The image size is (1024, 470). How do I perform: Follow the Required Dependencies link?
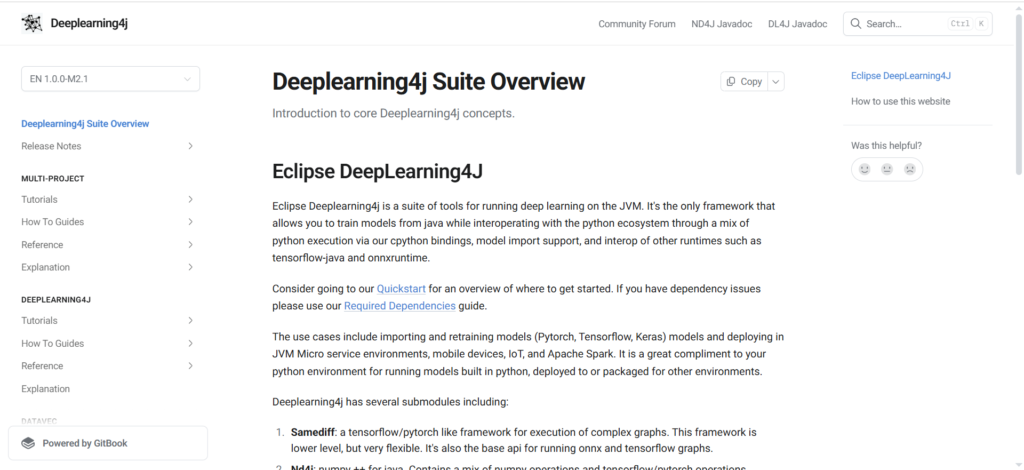[400, 306]
